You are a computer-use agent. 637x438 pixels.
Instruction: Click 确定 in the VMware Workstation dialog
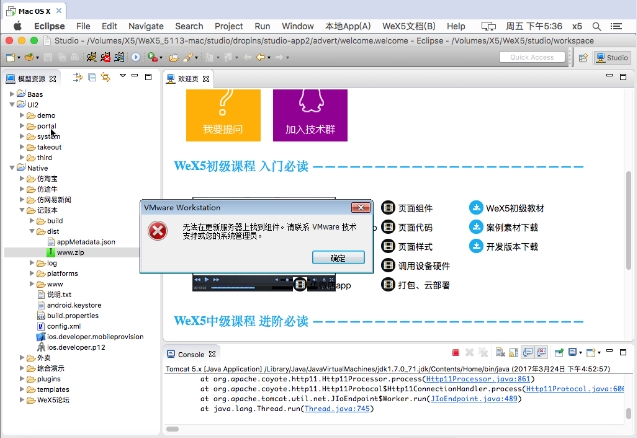pyautogui.click(x=338, y=258)
